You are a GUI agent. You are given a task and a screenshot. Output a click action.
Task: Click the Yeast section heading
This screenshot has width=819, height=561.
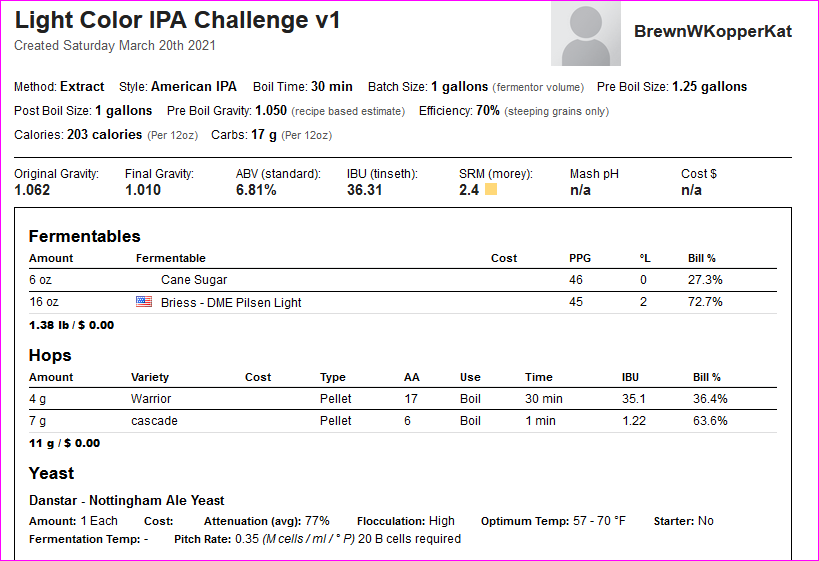coord(51,473)
